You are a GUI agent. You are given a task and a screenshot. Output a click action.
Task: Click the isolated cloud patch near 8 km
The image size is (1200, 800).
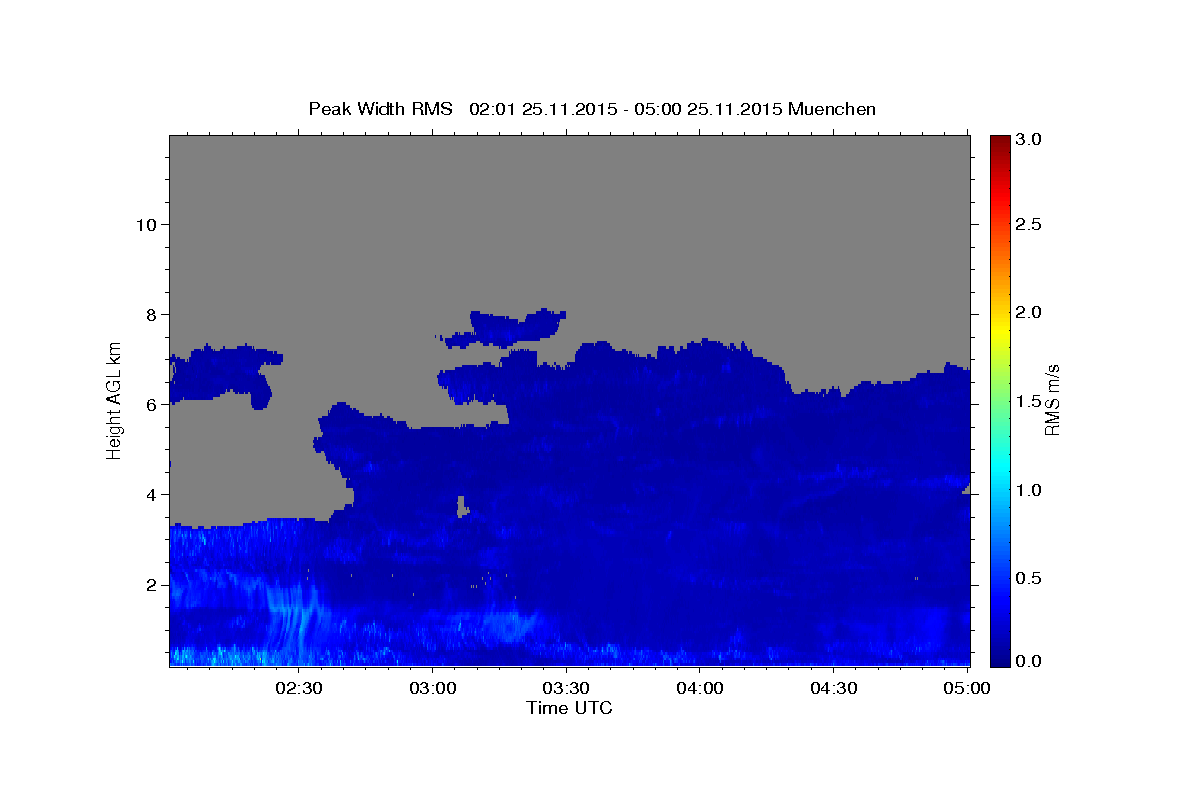[x=505, y=327]
